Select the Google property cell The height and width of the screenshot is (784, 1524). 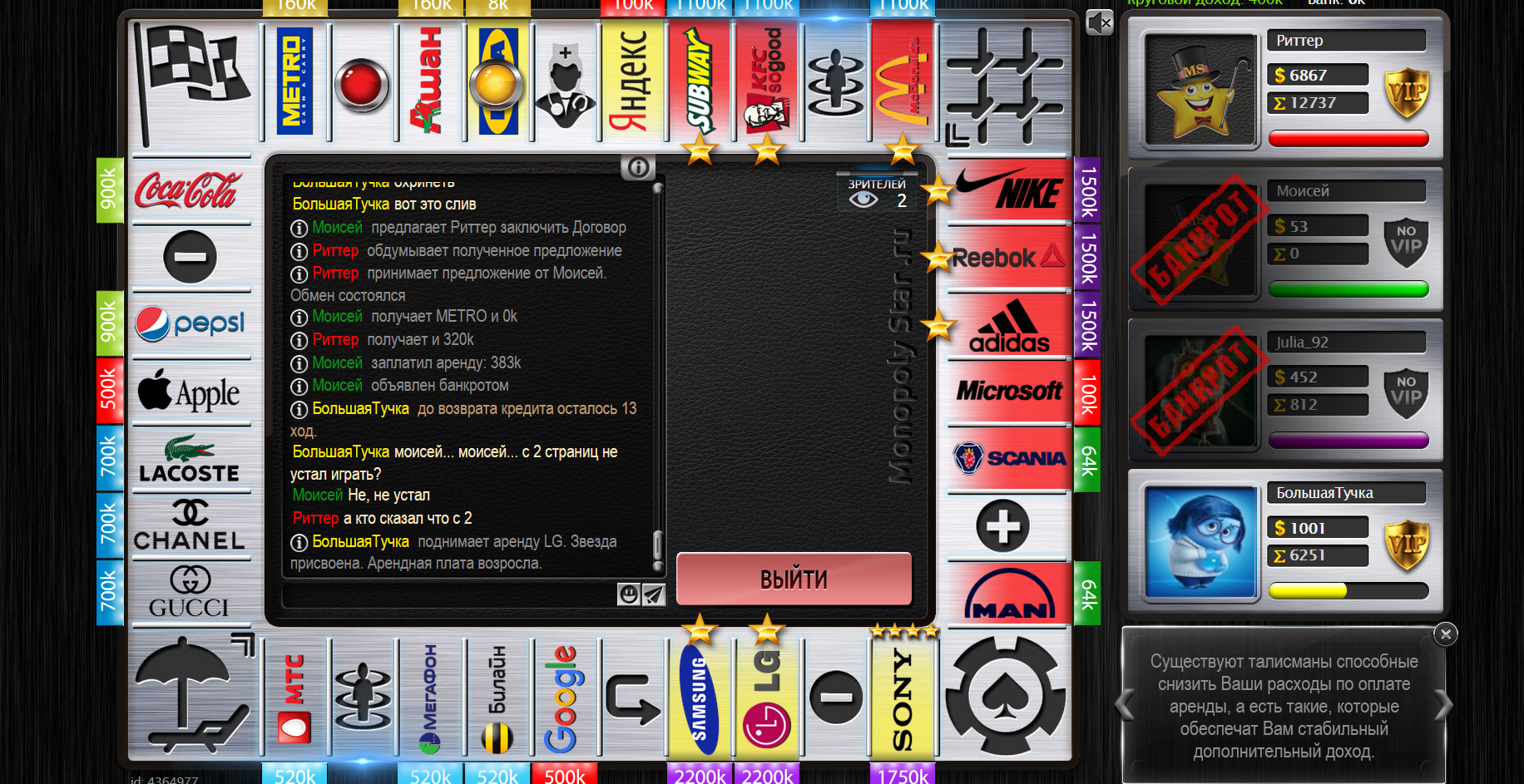point(565,698)
